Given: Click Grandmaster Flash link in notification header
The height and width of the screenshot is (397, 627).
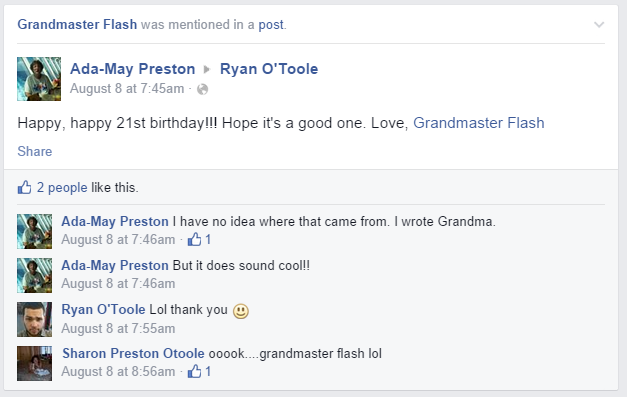Looking at the screenshot, I should pyautogui.click(x=77, y=24).
